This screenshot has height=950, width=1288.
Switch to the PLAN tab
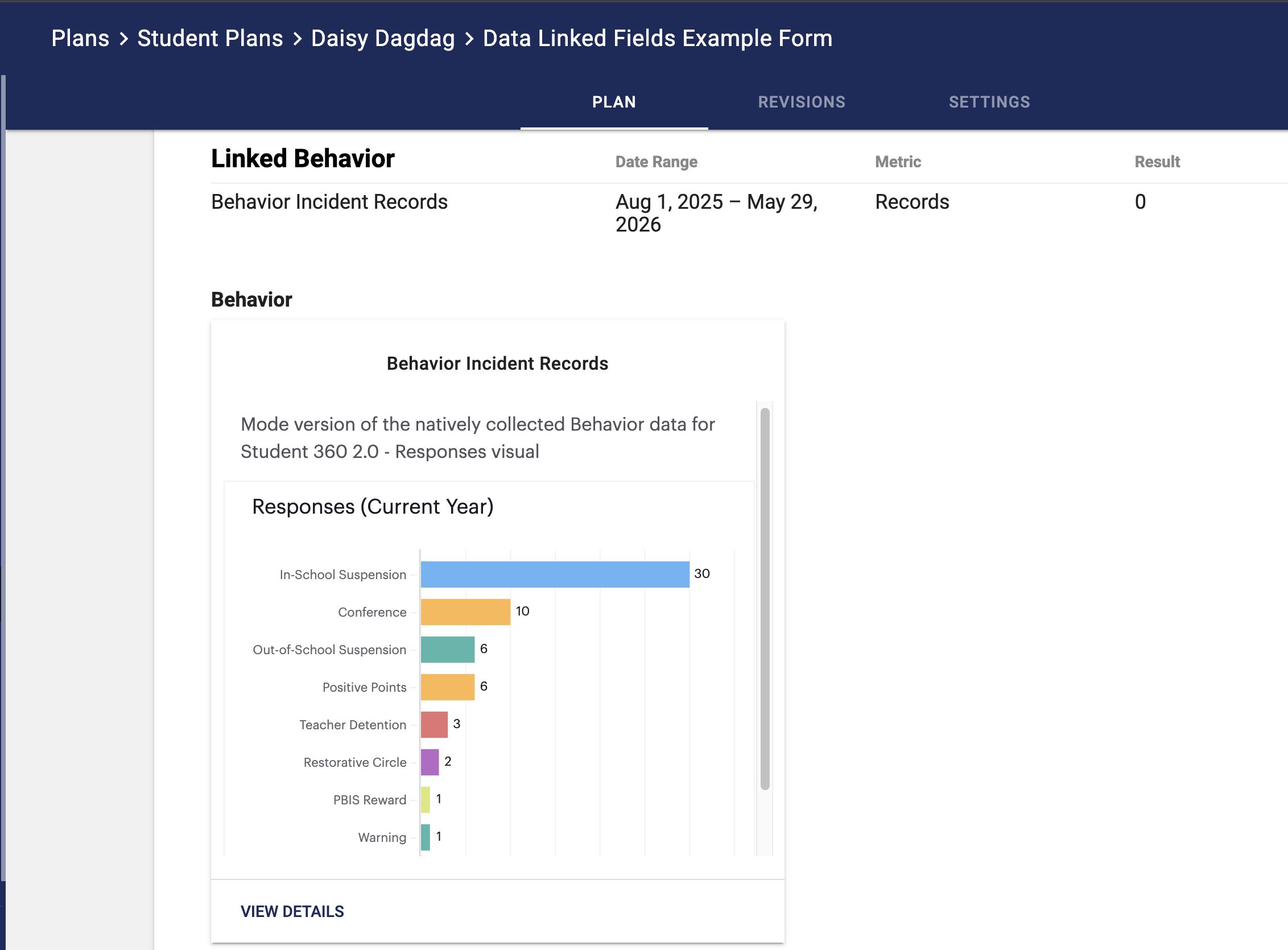click(x=613, y=102)
